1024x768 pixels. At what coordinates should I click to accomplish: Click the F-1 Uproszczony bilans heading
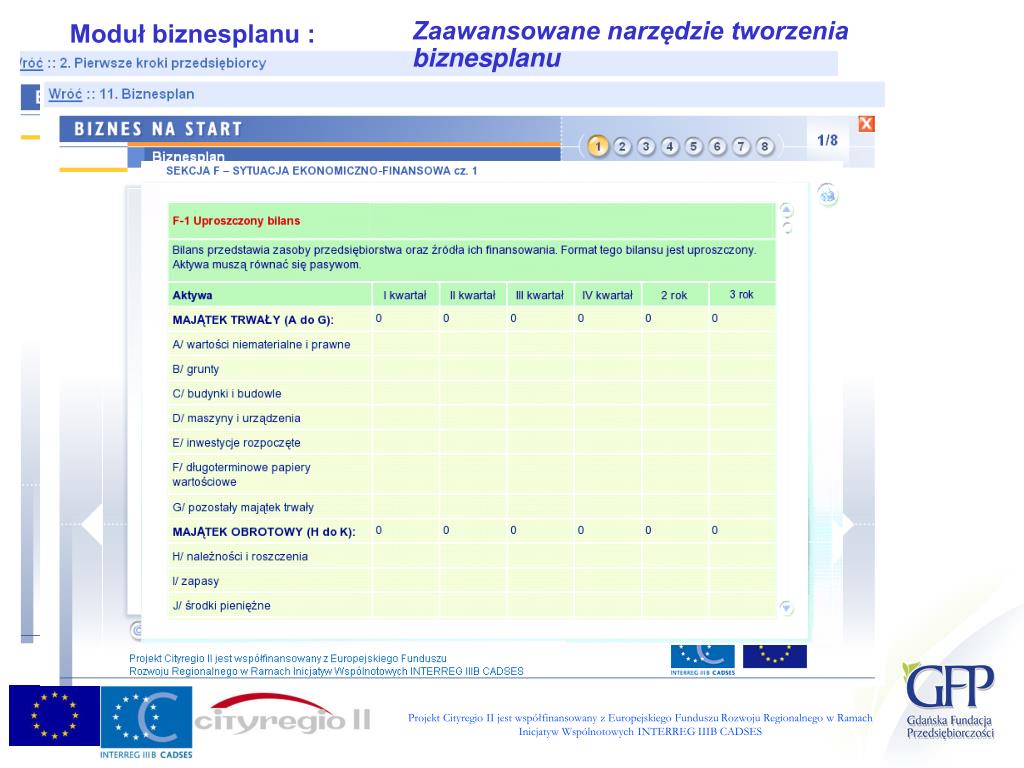(236, 221)
